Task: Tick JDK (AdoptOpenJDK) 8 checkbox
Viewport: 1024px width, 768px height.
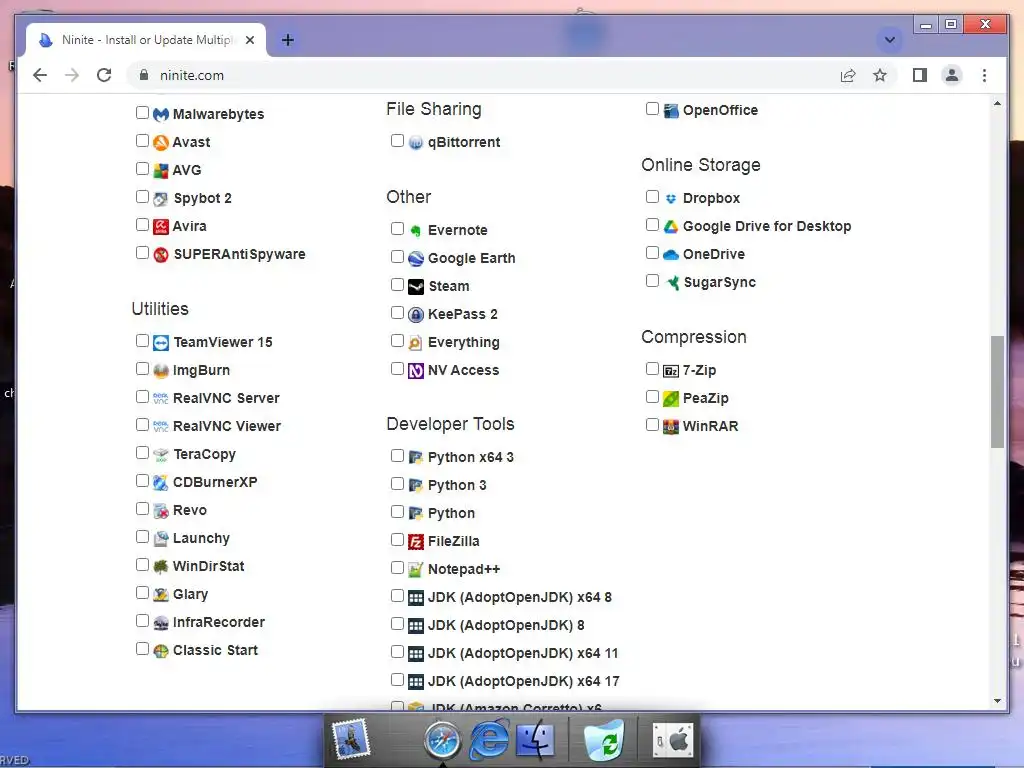Action: click(397, 624)
